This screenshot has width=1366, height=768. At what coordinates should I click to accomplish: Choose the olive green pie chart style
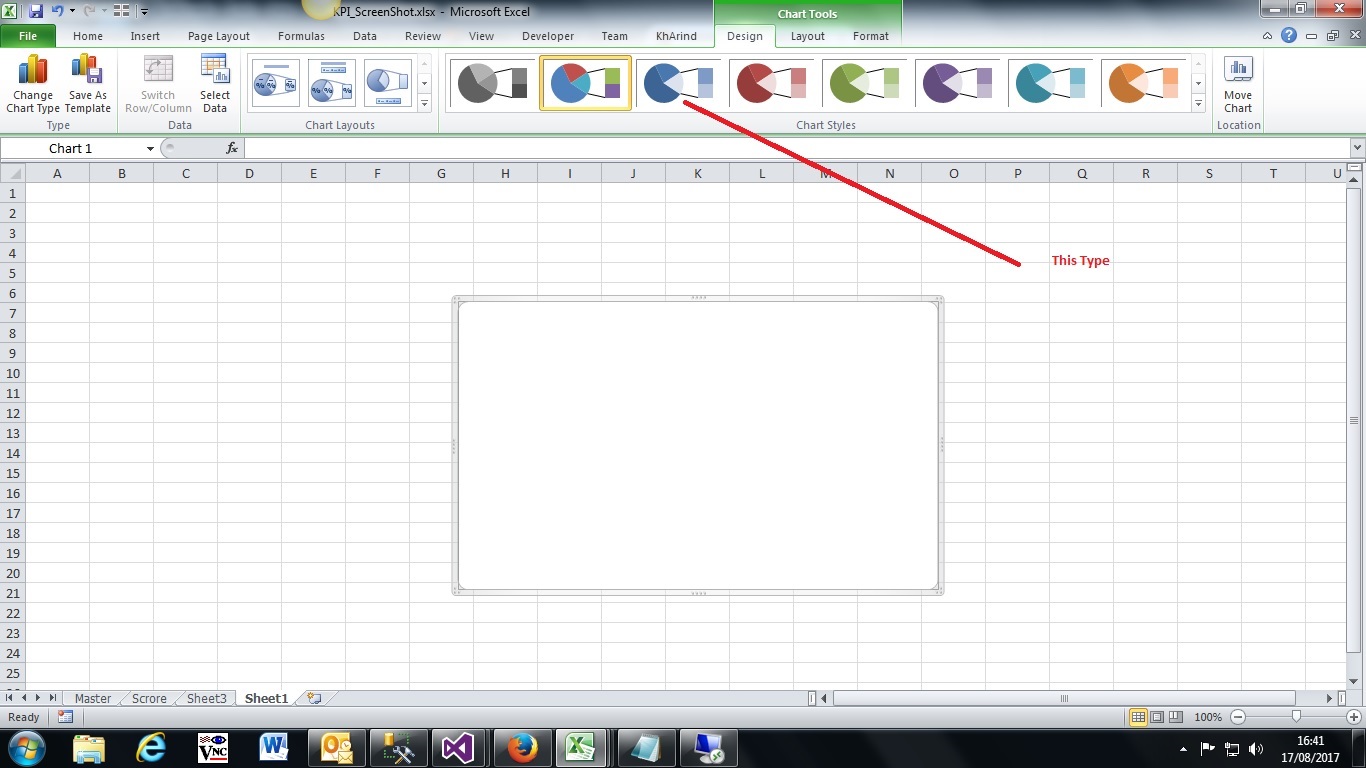864,83
